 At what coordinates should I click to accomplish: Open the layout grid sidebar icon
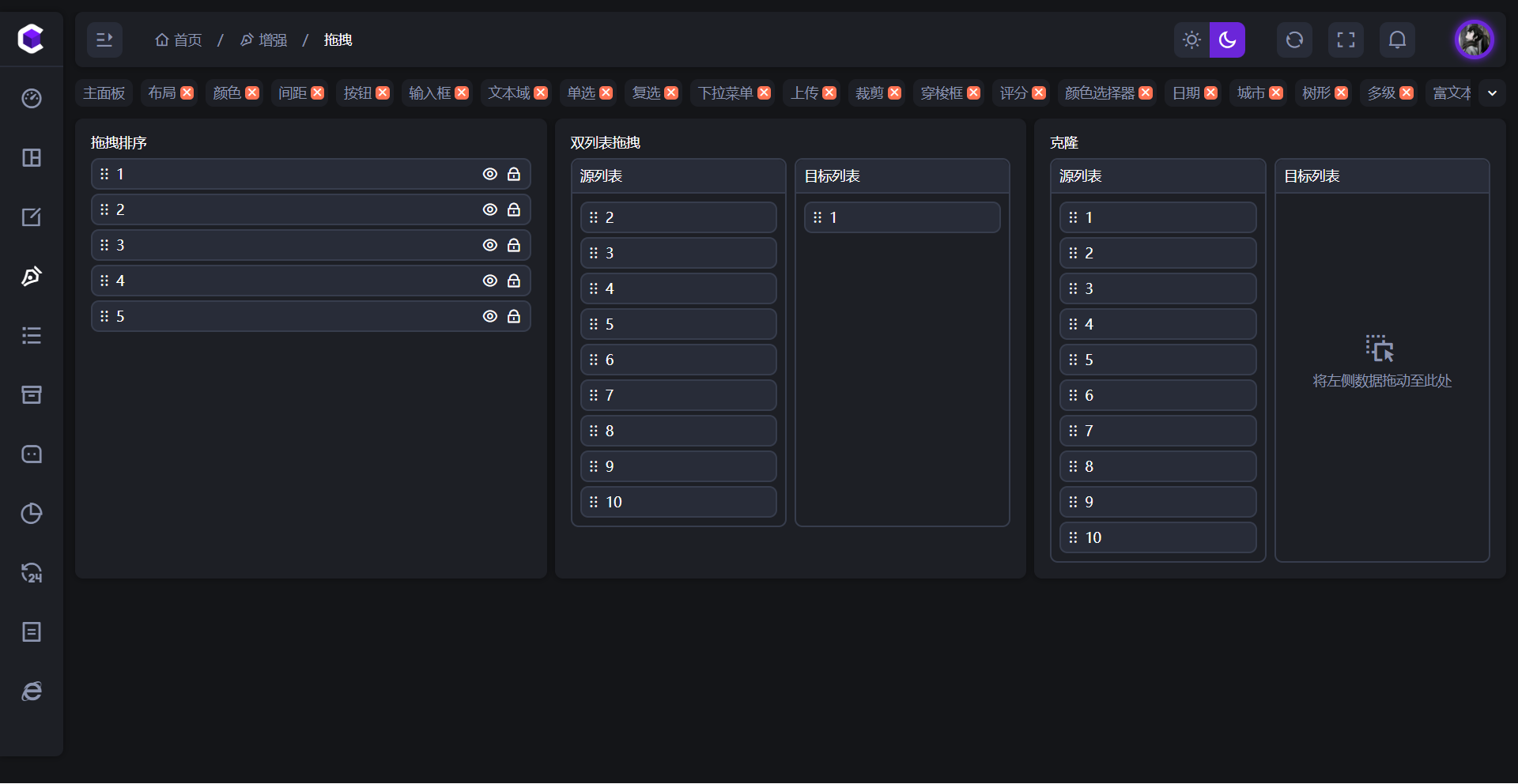click(32, 158)
